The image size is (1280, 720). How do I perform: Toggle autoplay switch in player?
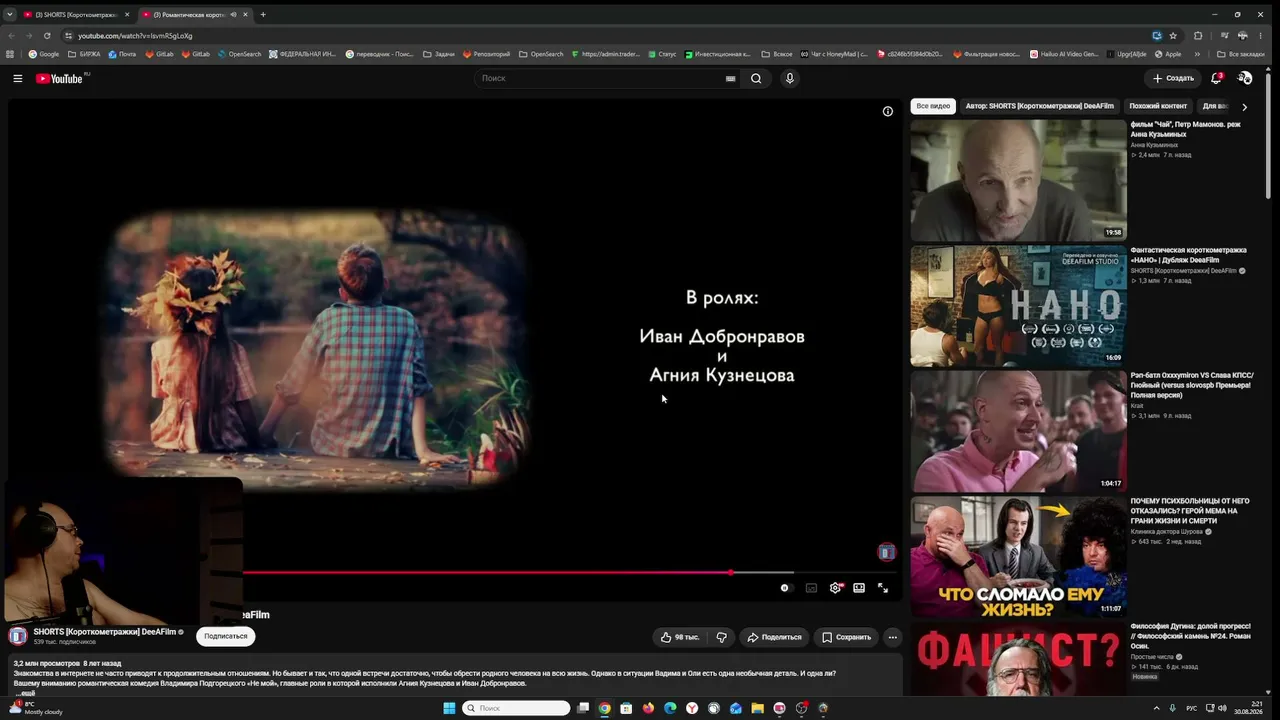point(786,588)
